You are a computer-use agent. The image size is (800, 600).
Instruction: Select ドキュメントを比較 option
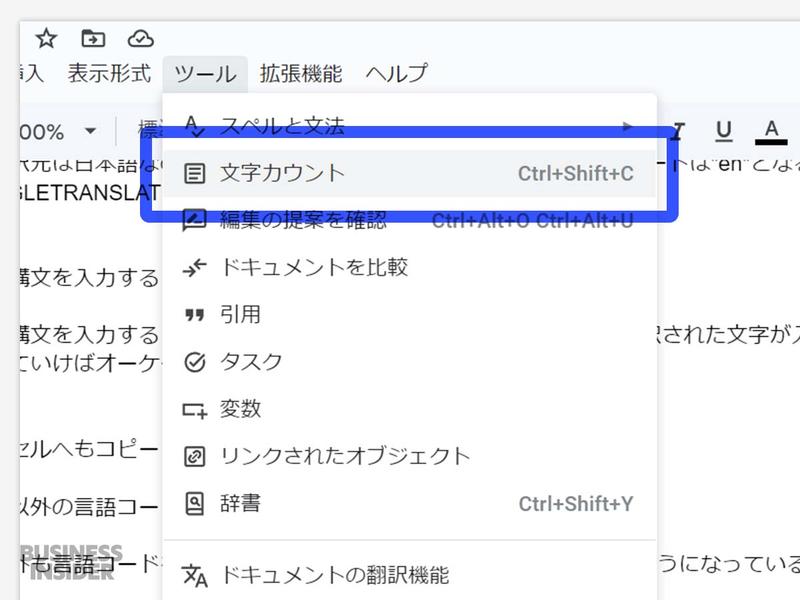coord(410,267)
